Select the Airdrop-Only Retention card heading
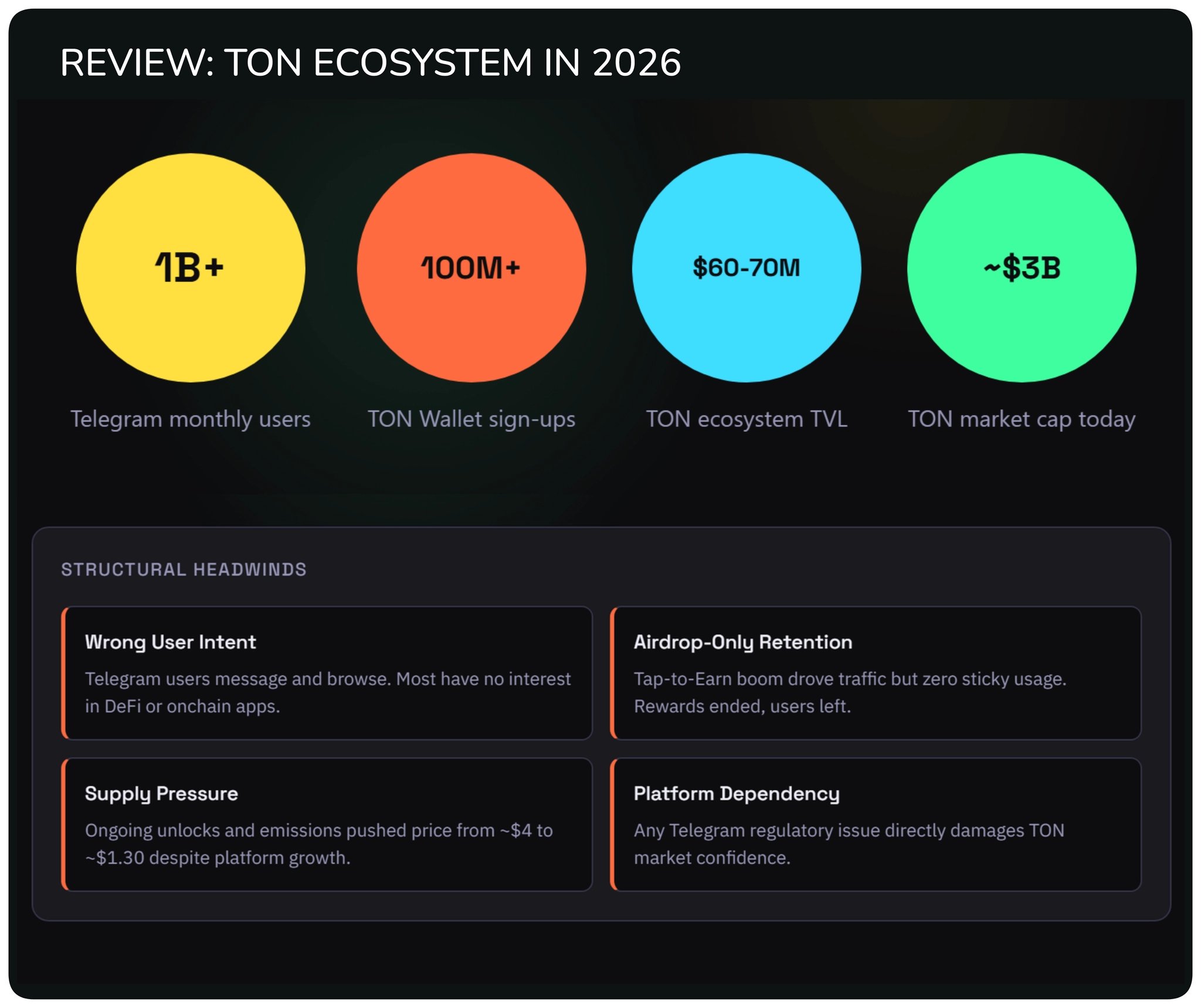Viewport: 1201px width, 1008px height. tap(742, 642)
